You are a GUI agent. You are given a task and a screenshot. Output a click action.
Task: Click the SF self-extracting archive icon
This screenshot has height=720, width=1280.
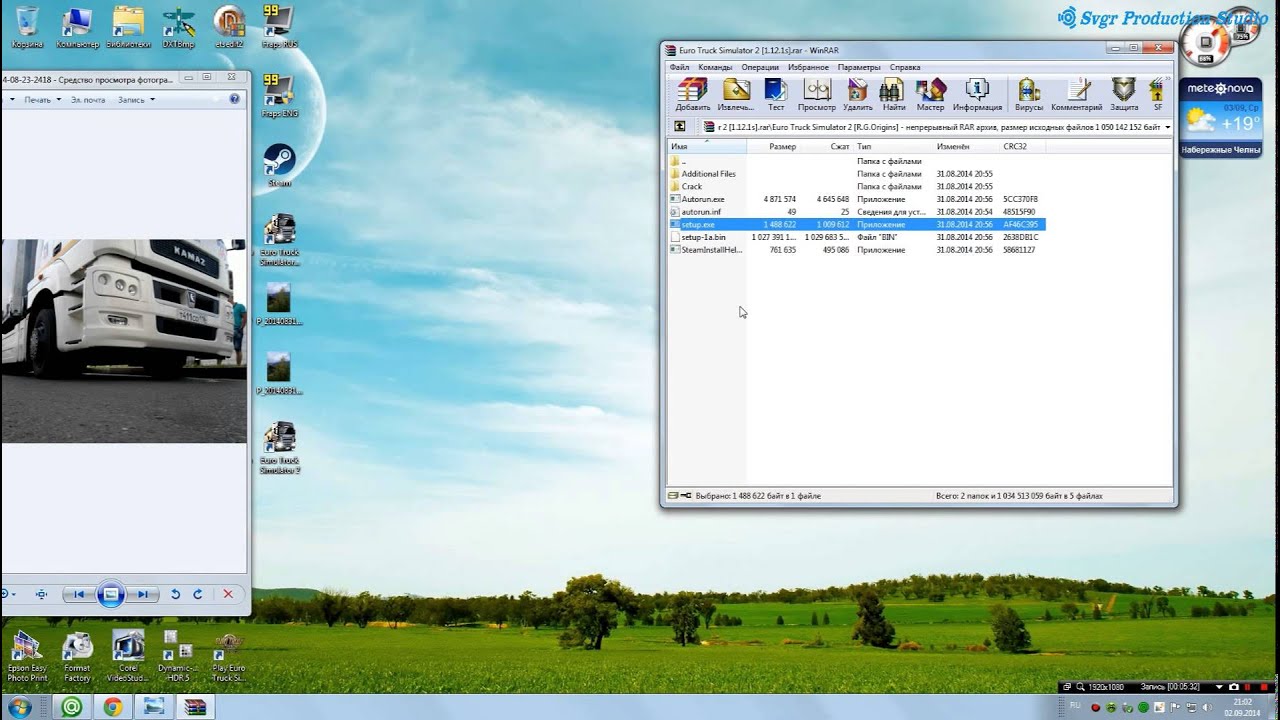pos(1158,94)
